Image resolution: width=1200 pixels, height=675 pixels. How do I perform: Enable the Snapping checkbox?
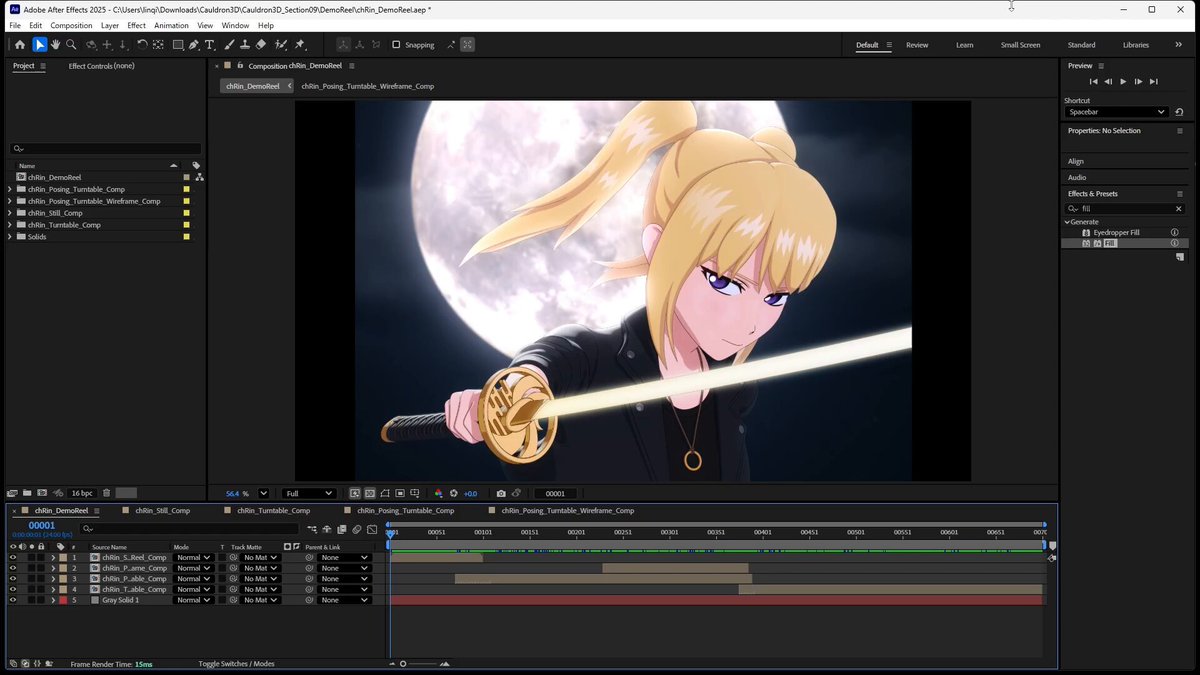coord(396,45)
